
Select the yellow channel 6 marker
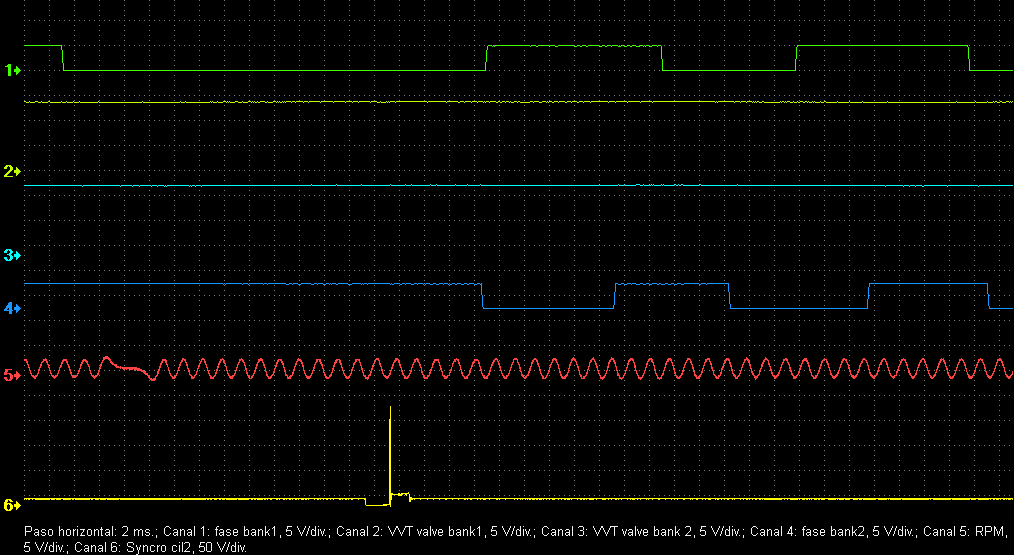12,505
